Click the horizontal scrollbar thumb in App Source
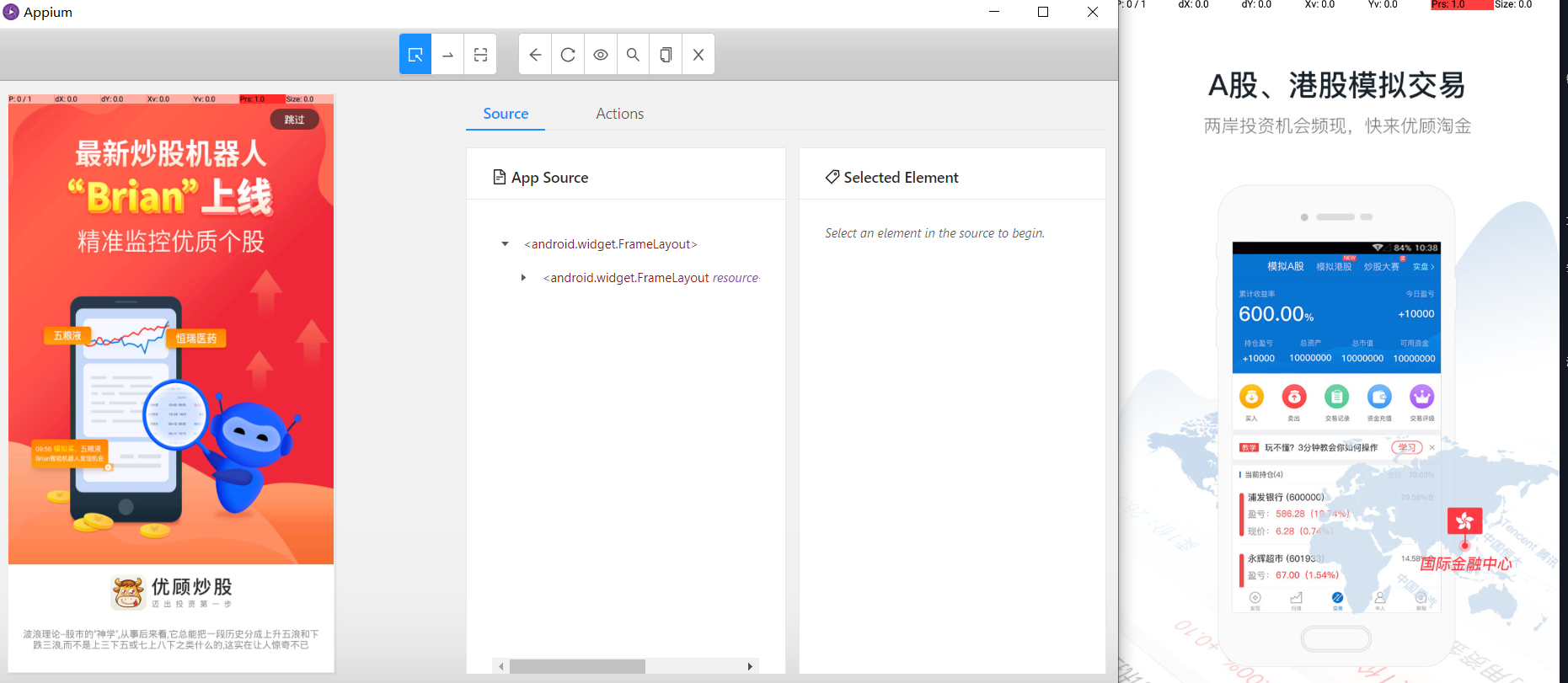The width and height of the screenshot is (1568, 683). pos(577,666)
